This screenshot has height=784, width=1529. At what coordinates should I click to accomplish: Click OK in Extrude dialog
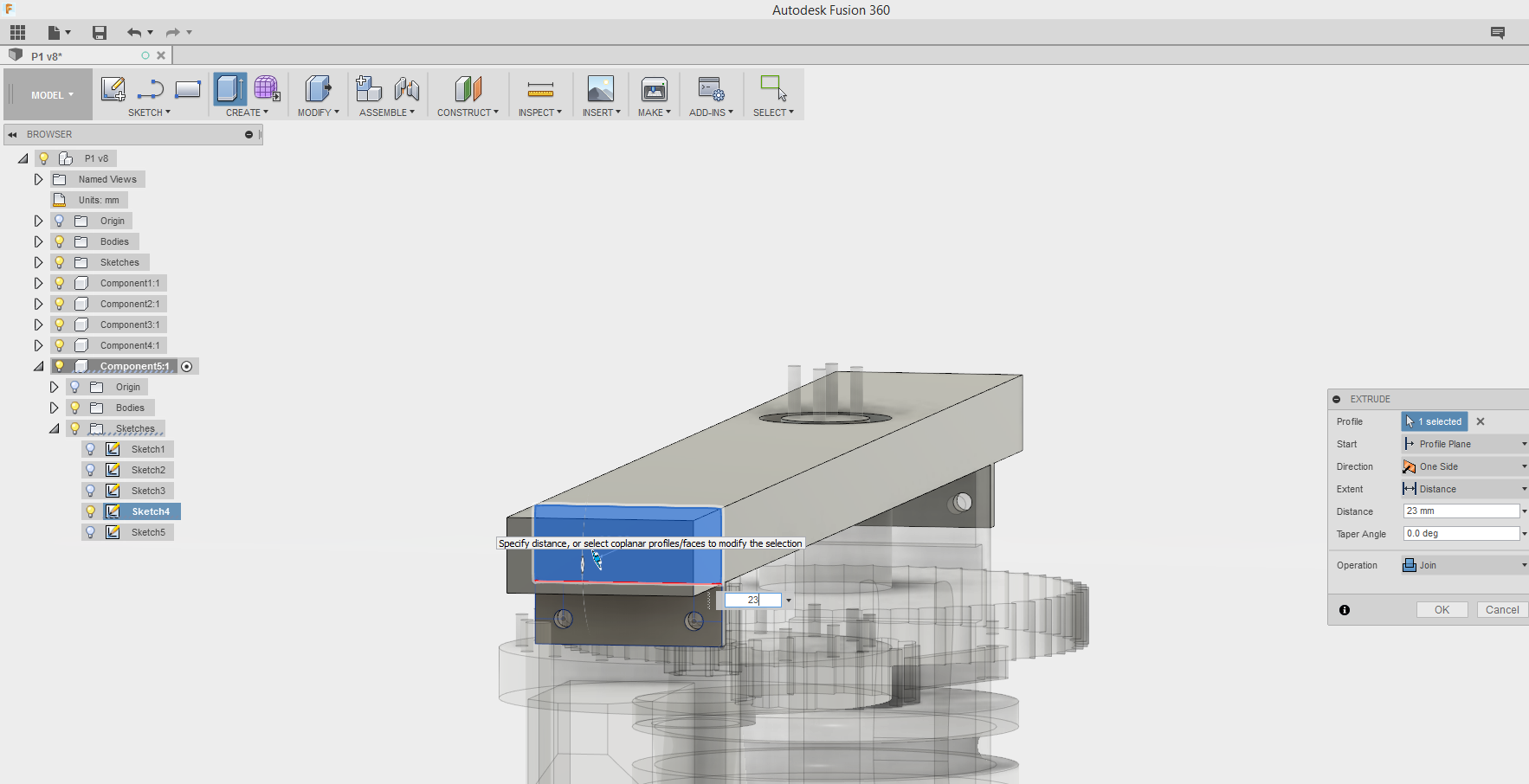[x=1442, y=610]
